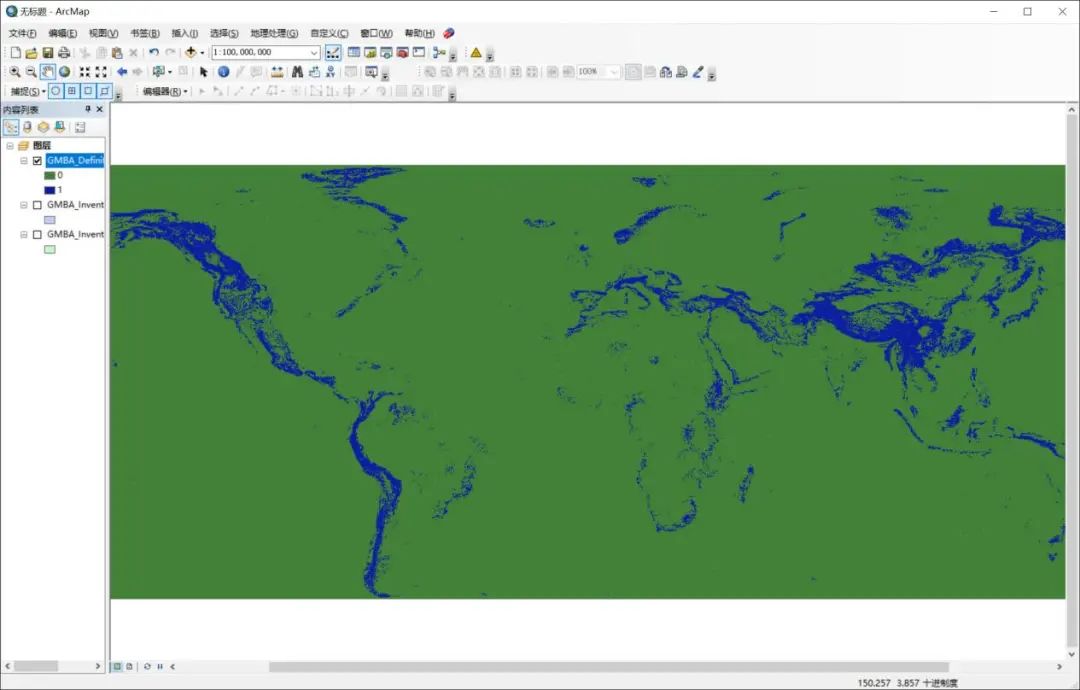The width and height of the screenshot is (1080, 690).
Task: Click Fixed Zoom Out
Action: pos(101,72)
